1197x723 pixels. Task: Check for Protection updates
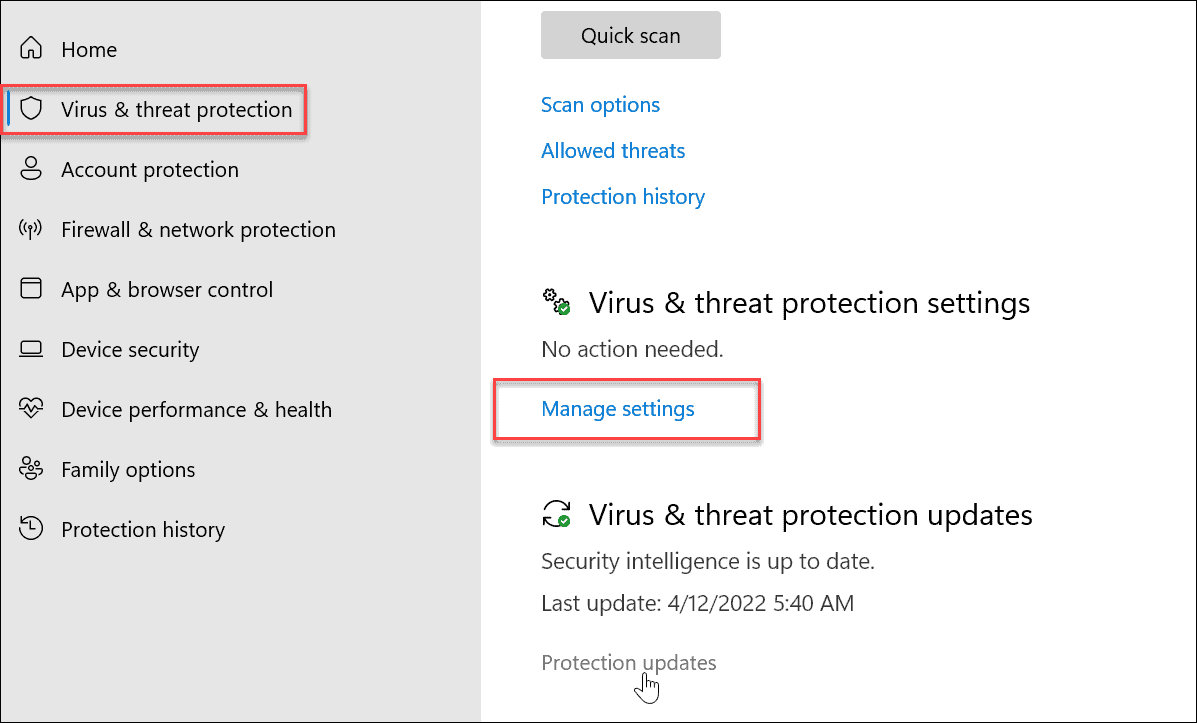[x=628, y=662]
